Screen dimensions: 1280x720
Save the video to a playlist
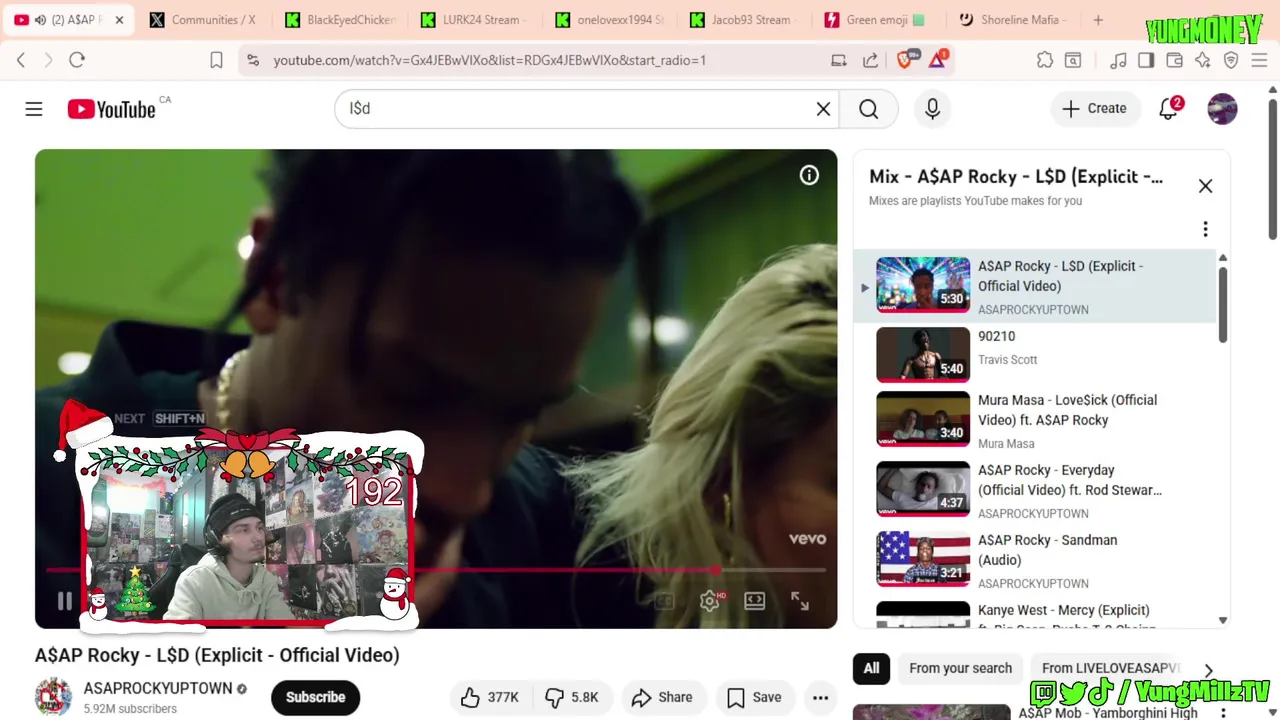click(x=754, y=697)
